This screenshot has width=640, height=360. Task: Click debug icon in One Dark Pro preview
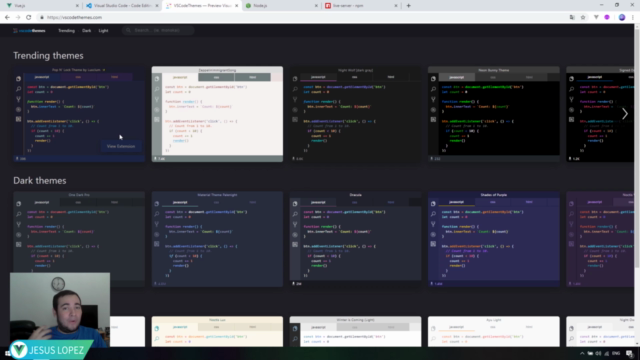coord(18,235)
